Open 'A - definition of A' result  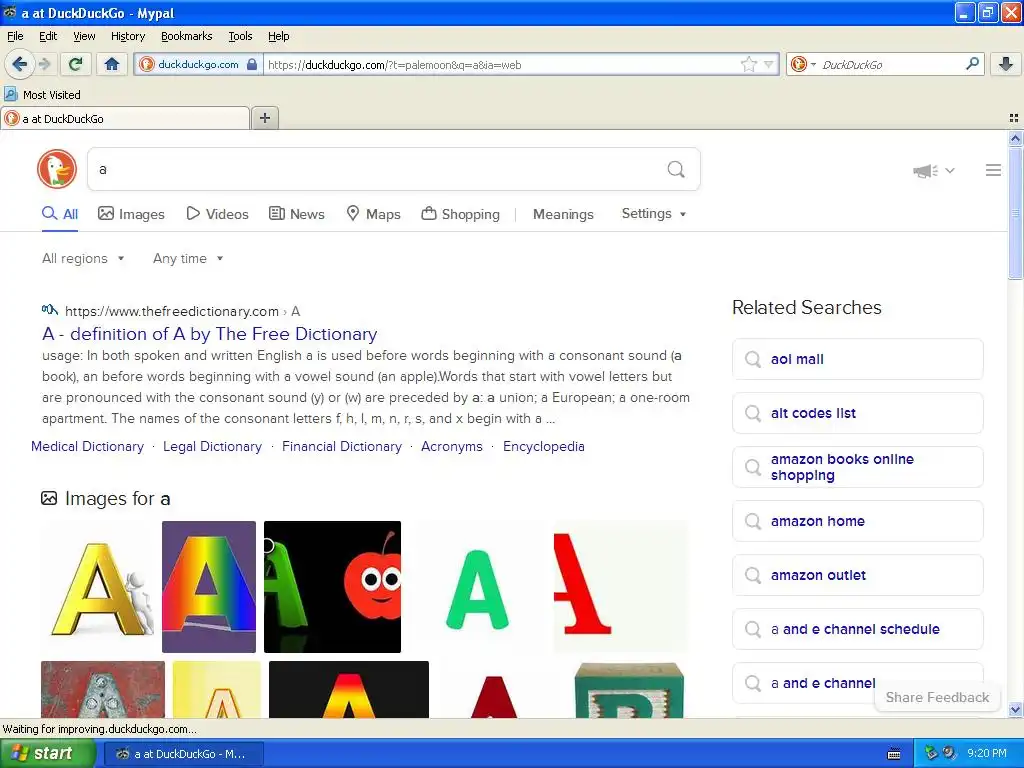[210, 334]
